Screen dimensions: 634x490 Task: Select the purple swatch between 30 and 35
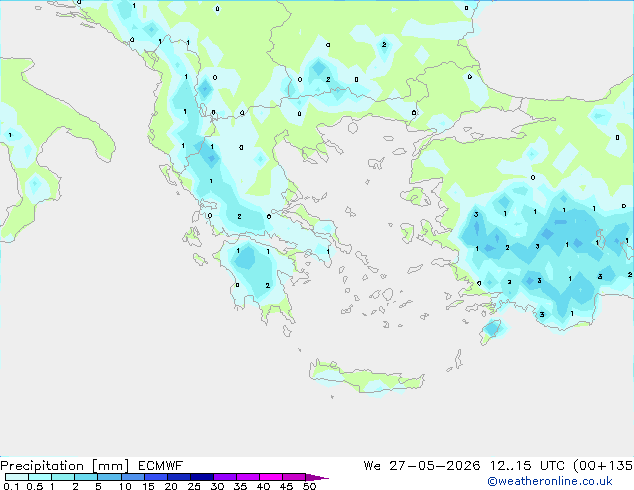click(225, 477)
